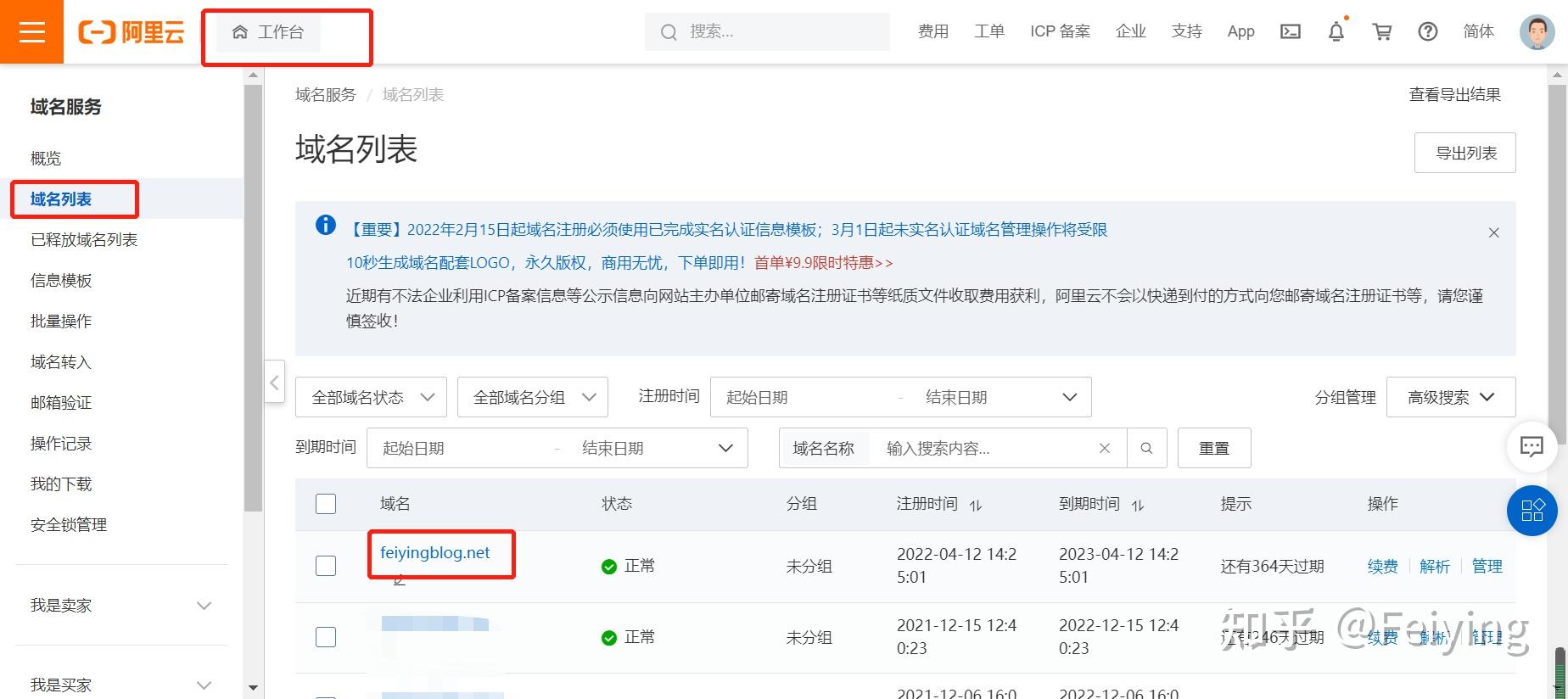Image resolution: width=1568 pixels, height=699 pixels.
Task: Tick the checkbox for feiyingblog.net
Action: 326,566
